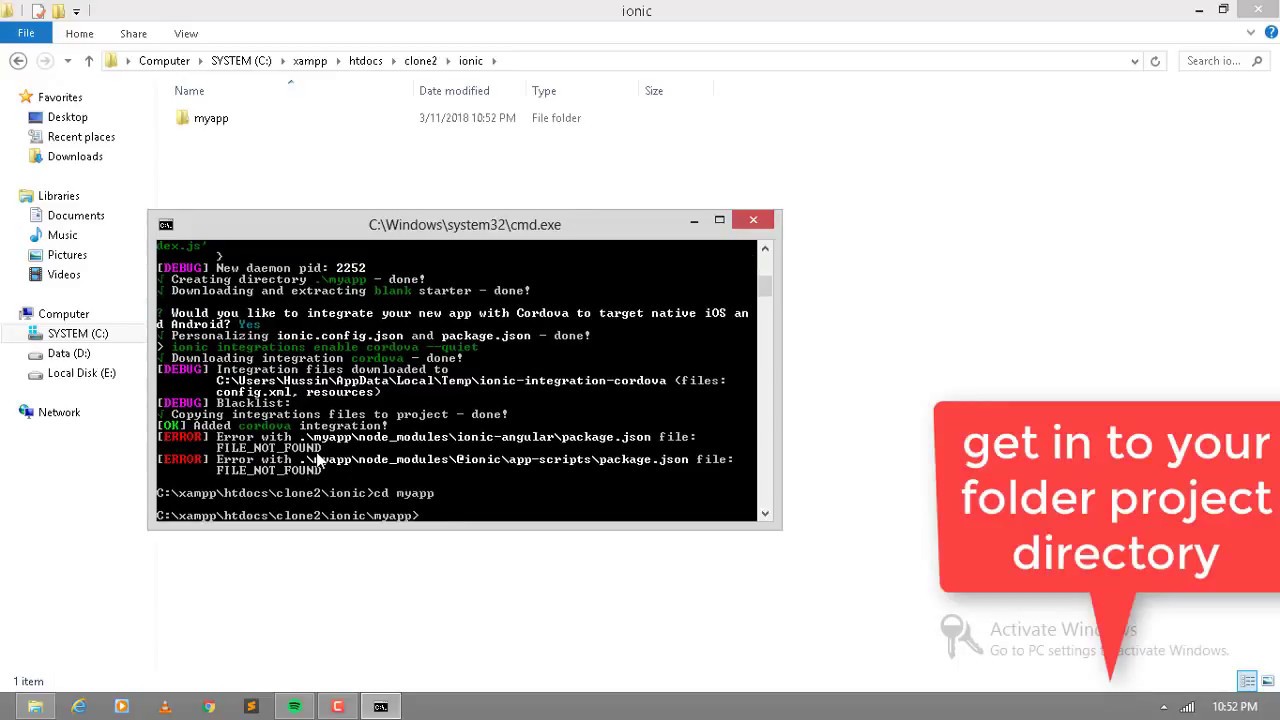Click the cmd.exe scroll down arrow
The height and width of the screenshot is (720, 1280).
click(x=765, y=514)
